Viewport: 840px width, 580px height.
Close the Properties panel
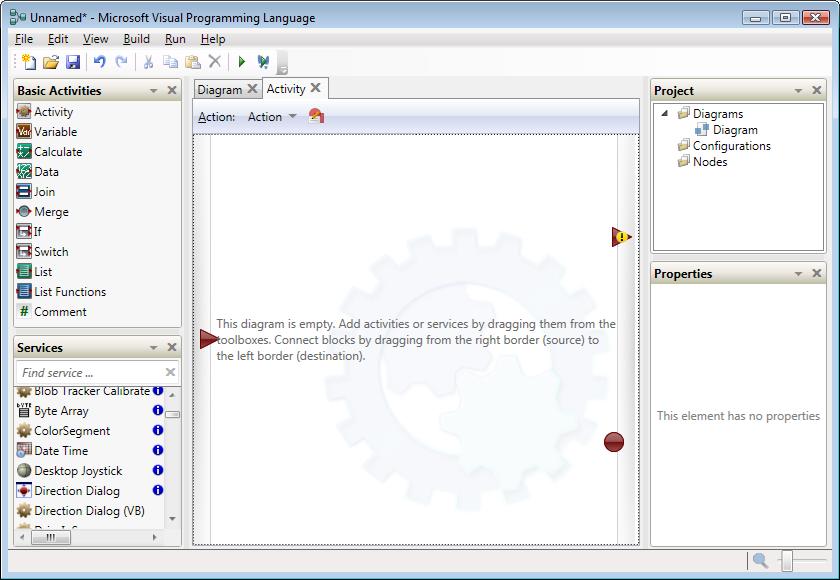click(x=816, y=274)
